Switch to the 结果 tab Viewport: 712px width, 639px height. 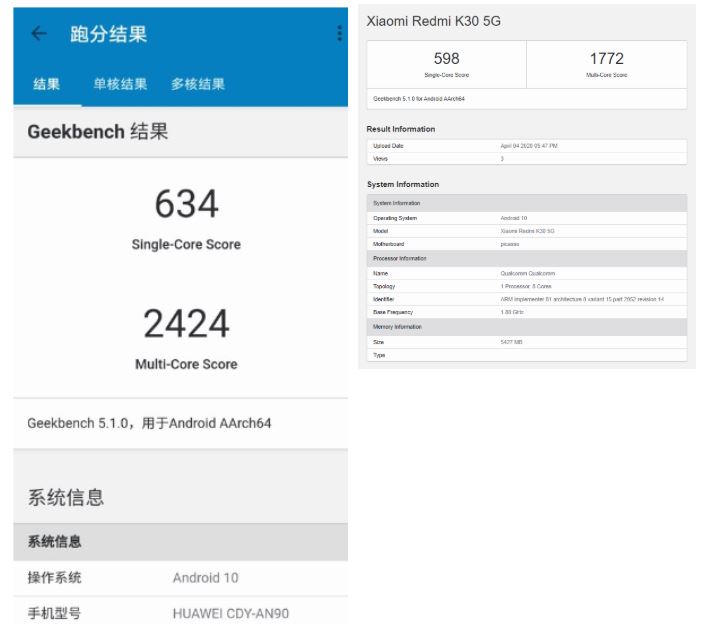47,85
